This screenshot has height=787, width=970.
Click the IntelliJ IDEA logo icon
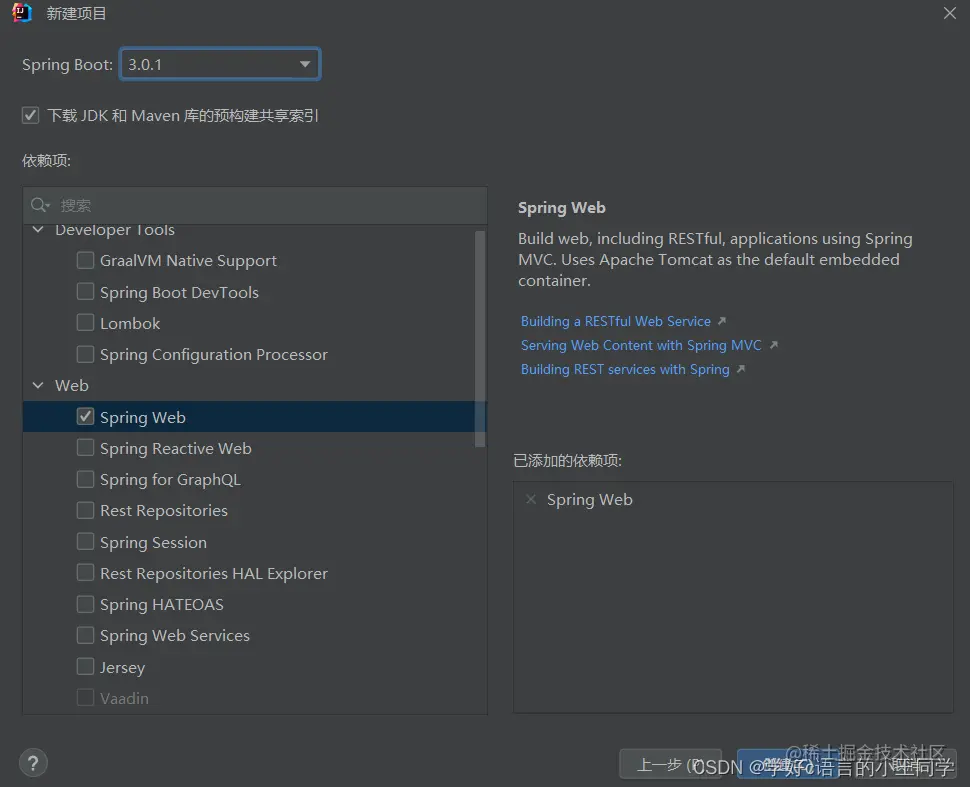click(22, 12)
